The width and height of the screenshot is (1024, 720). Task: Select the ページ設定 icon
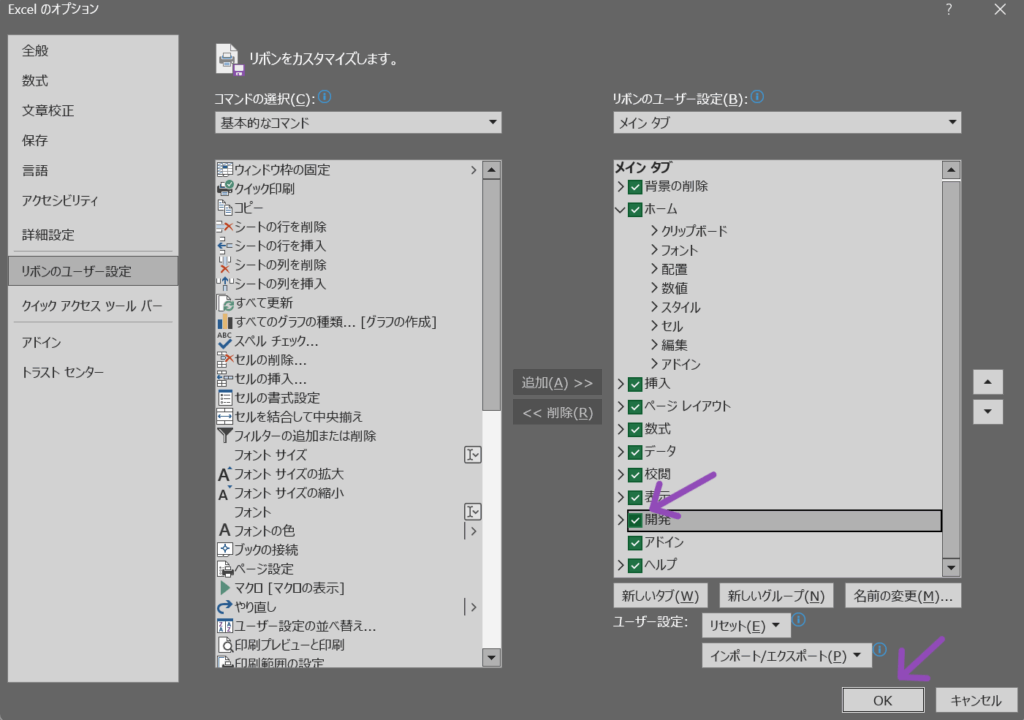[x=224, y=569]
